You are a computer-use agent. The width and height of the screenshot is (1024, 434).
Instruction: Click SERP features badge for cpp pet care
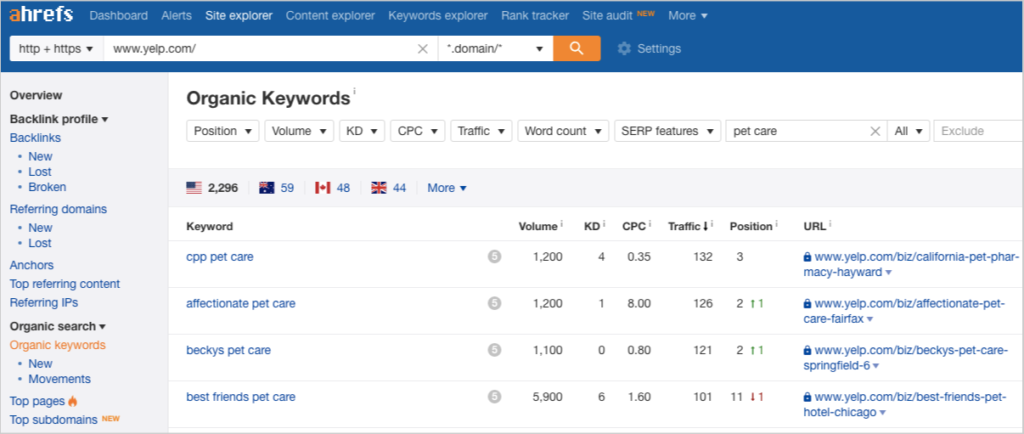(494, 257)
